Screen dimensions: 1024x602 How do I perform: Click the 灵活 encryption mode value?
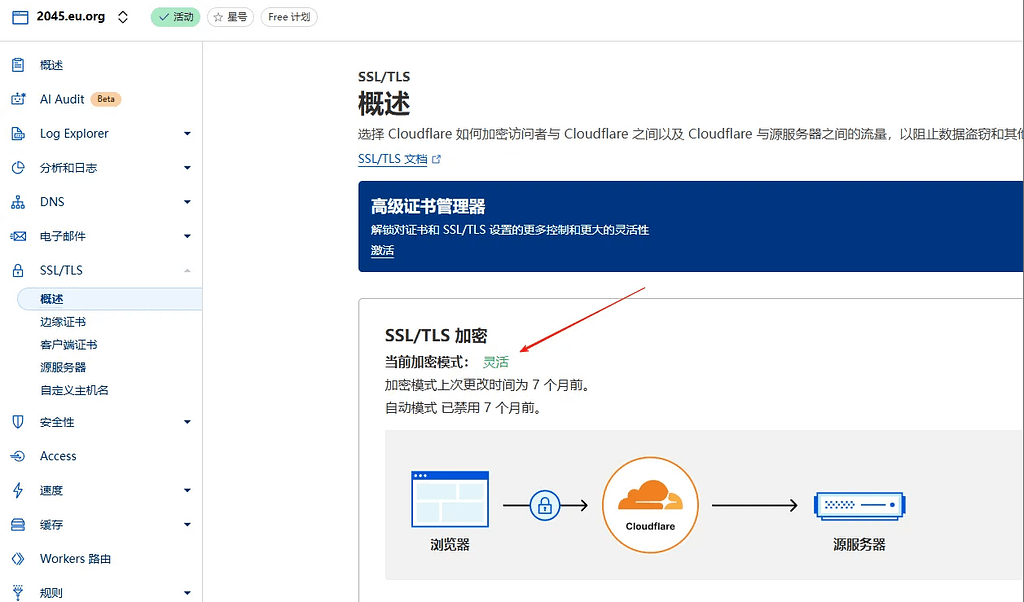496,362
